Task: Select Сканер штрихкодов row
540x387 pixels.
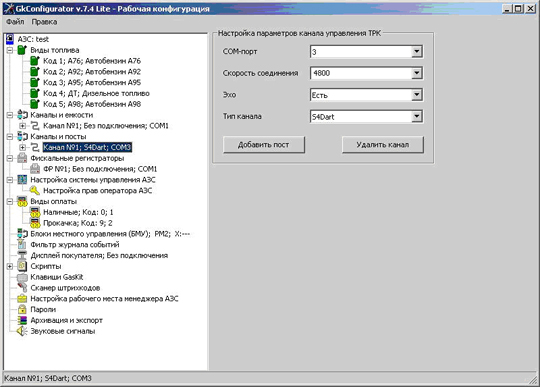Action: click(65, 288)
